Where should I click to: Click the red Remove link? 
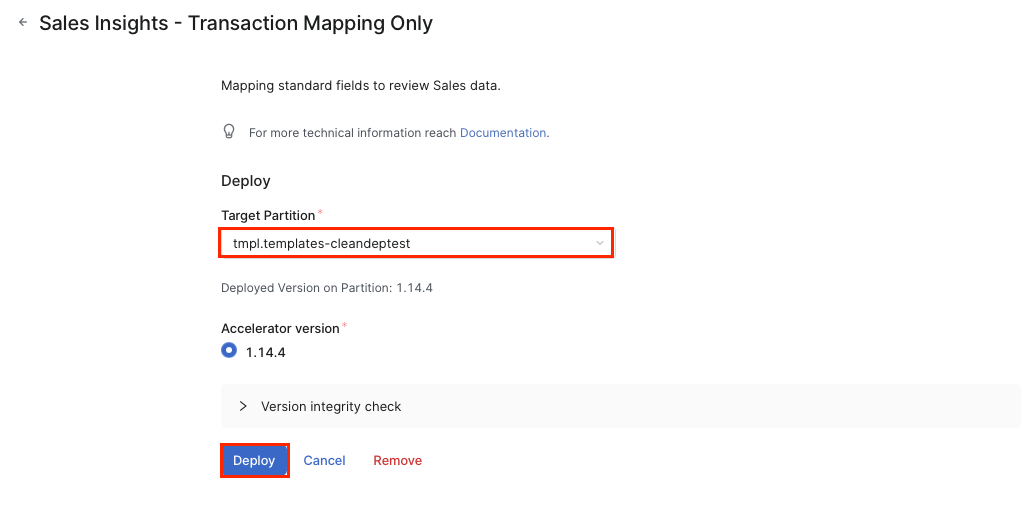[397, 461]
